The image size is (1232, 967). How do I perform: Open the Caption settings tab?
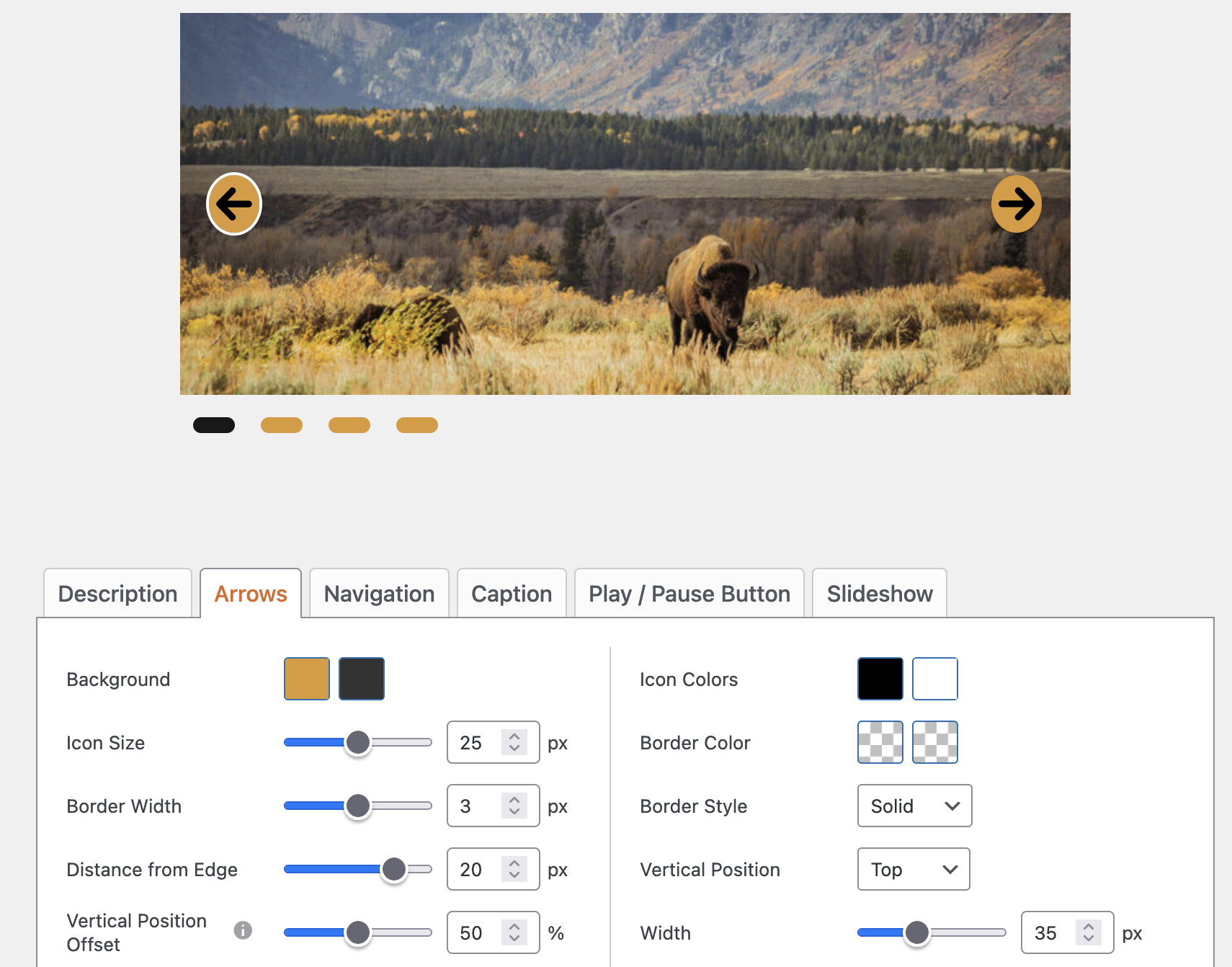[x=512, y=594]
